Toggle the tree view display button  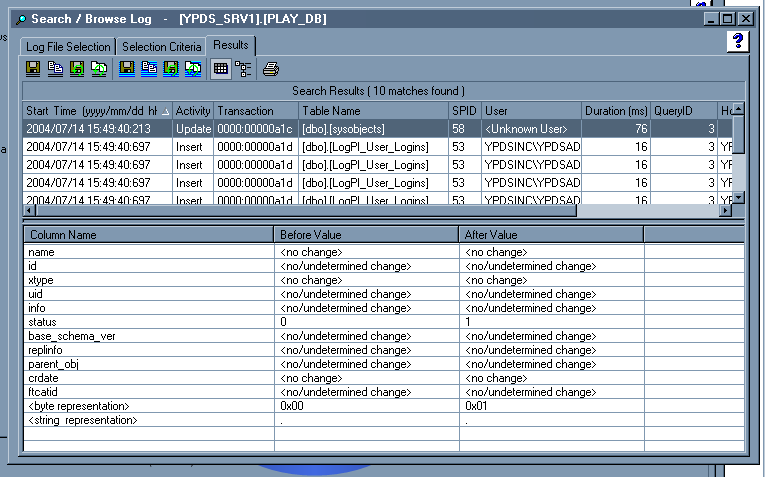[x=243, y=69]
